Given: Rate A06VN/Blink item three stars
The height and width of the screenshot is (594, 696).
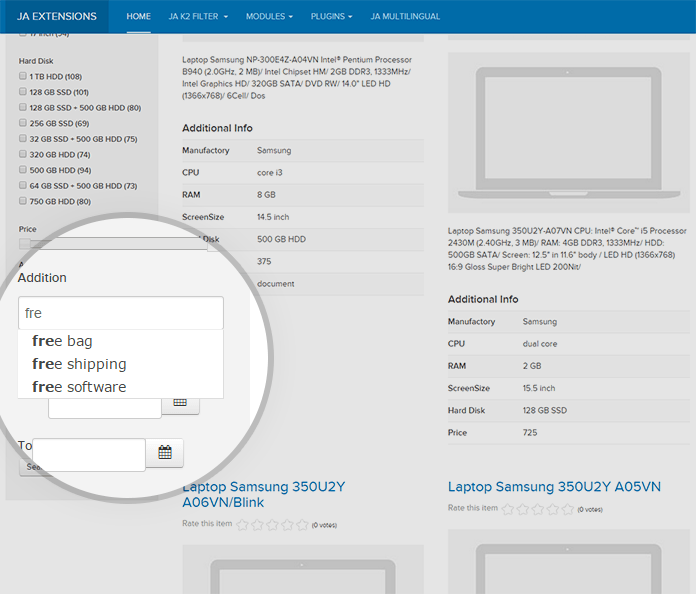Looking at the screenshot, I should coord(272,525).
